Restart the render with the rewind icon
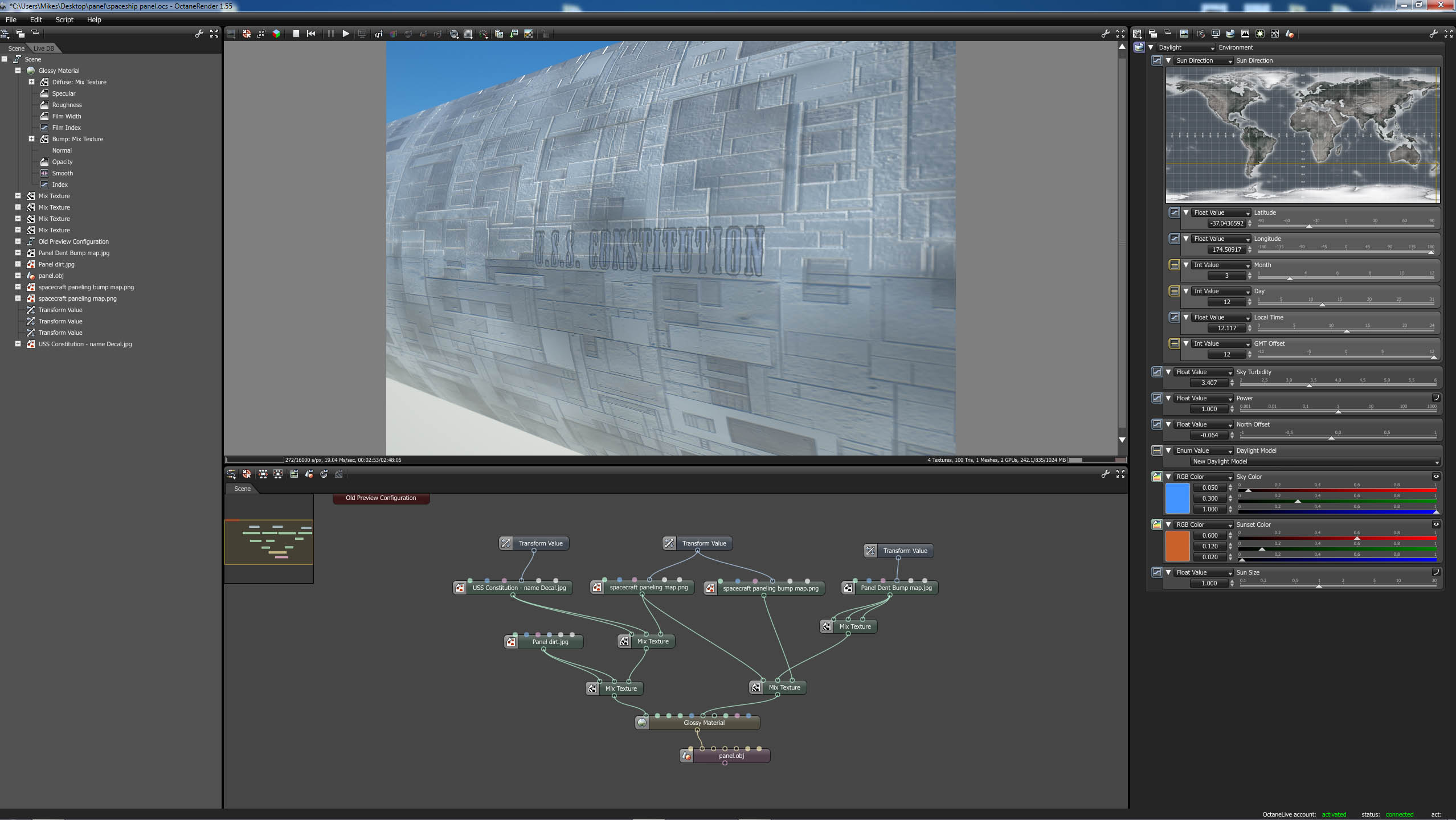 pyautogui.click(x=311, y=34)
